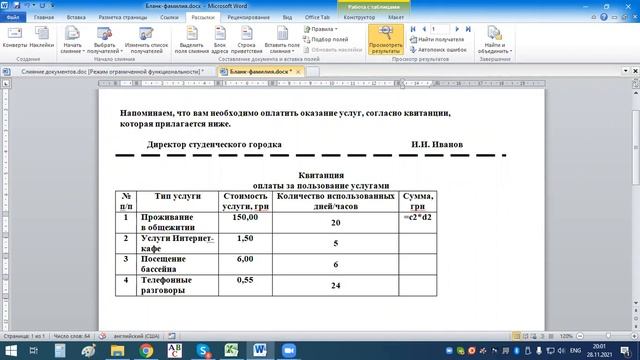Open Windows Start menu
This screenshot has height=360, width=640.
[x=11, y=351]
